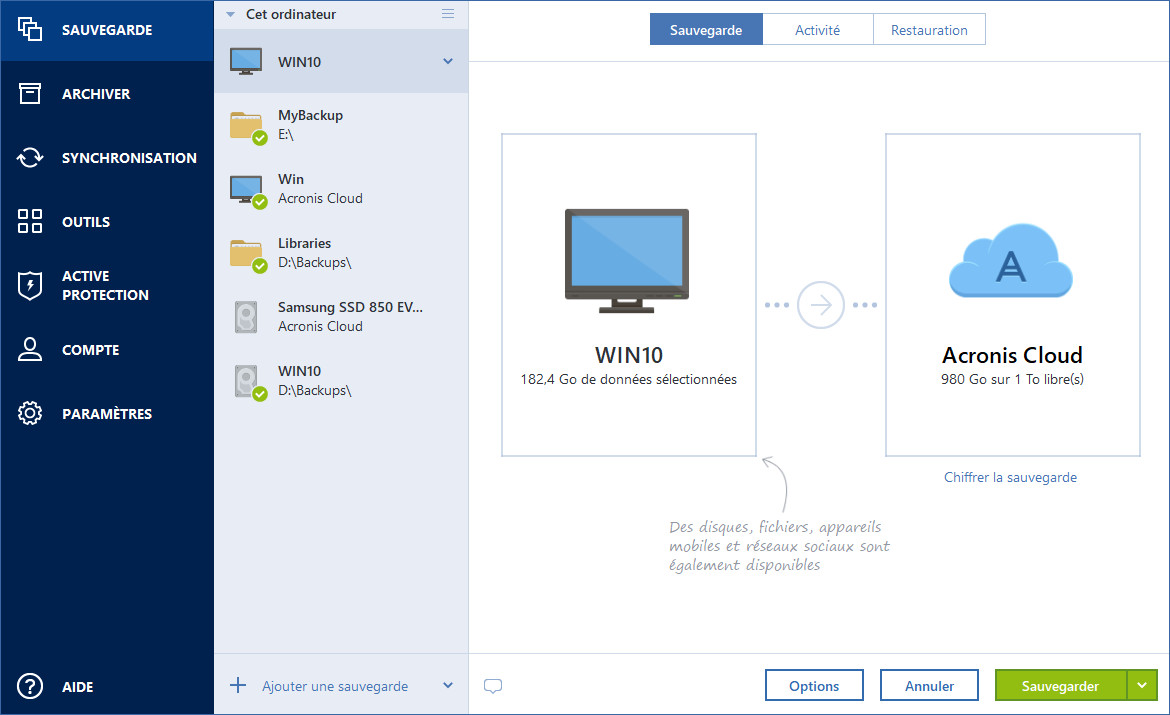Switch to the Activité tab

tap(817, 30)
